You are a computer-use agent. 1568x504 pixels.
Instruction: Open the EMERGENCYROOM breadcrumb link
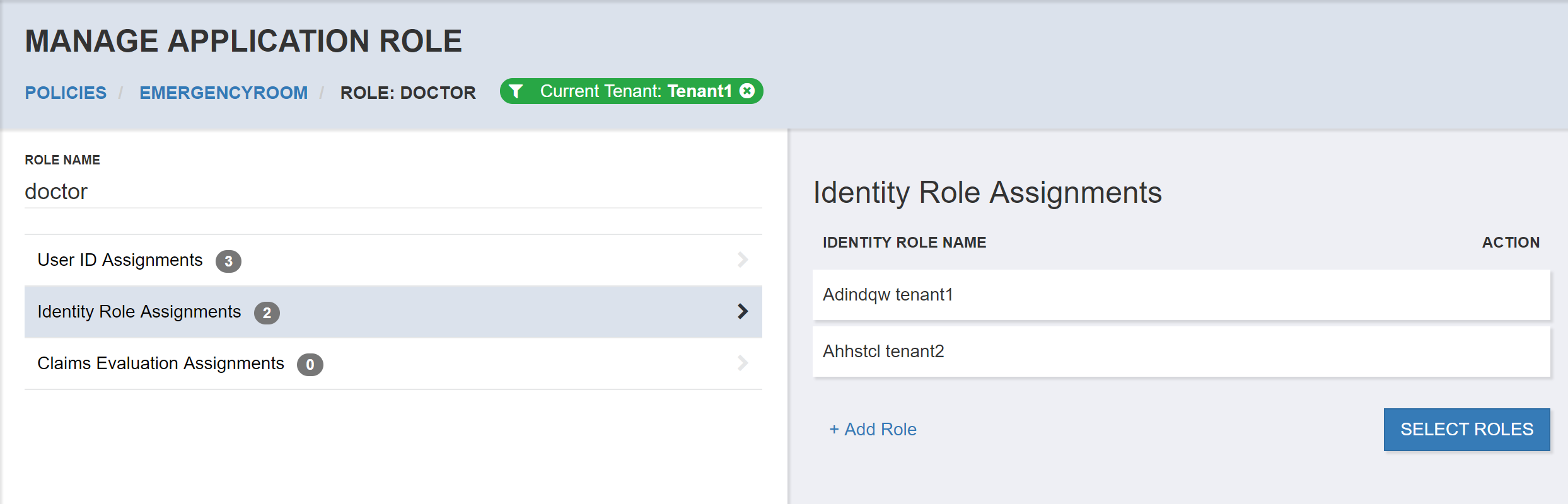tap(223, 93)
